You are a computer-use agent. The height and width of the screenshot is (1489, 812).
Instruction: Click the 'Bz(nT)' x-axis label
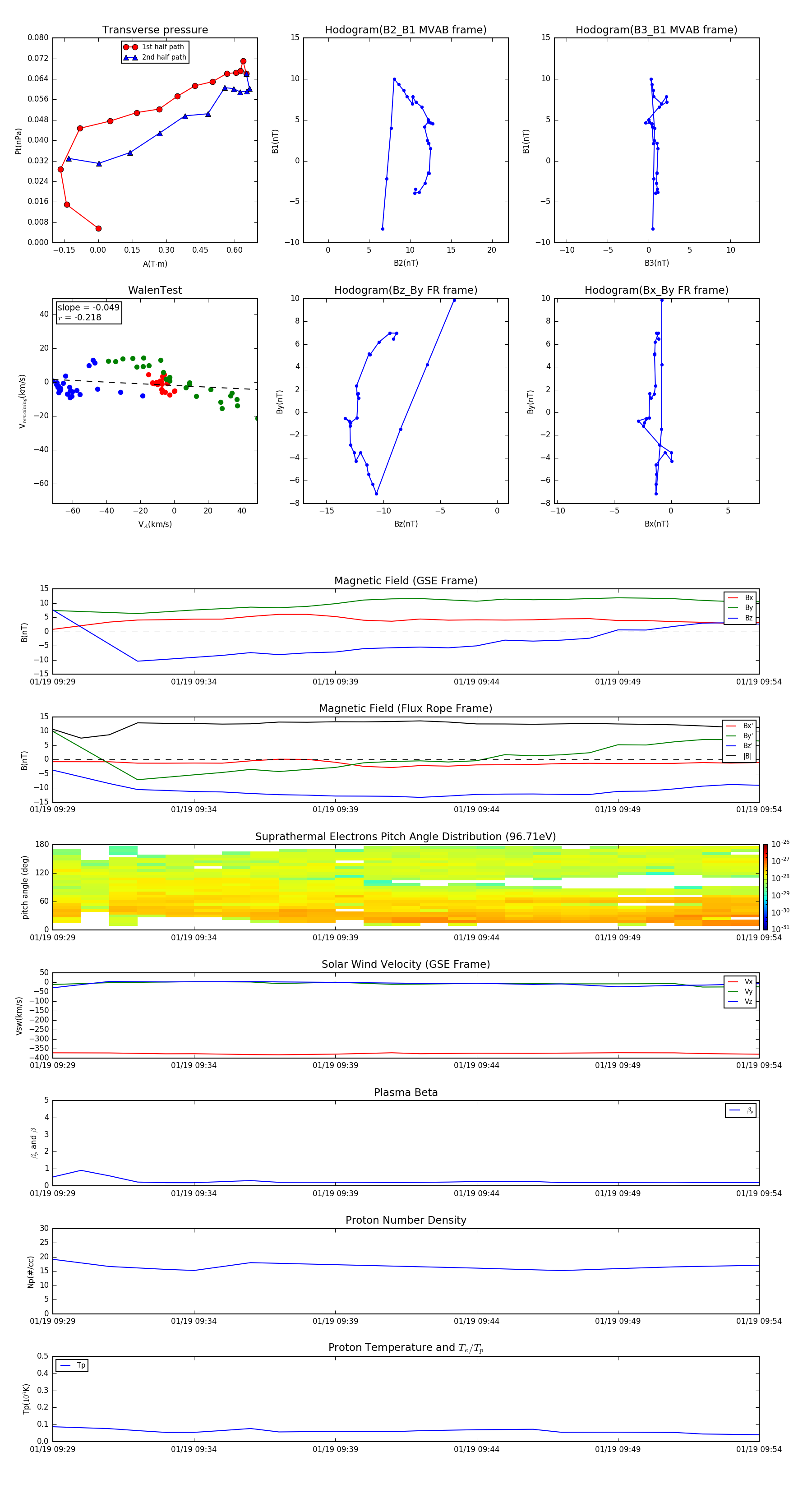pos(406,524)
